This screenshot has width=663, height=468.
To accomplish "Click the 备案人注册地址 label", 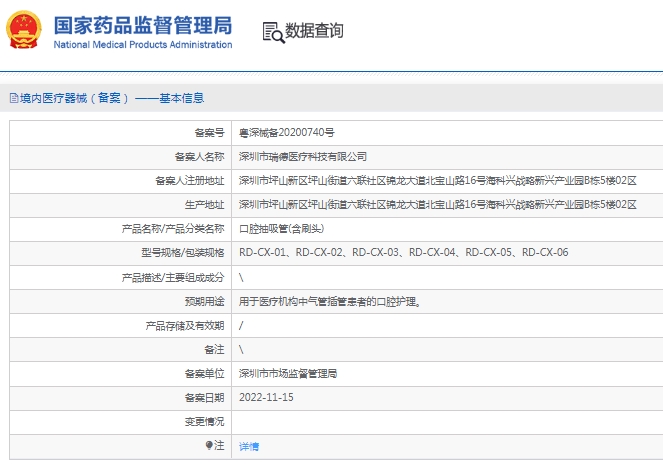I will point(190,181).
